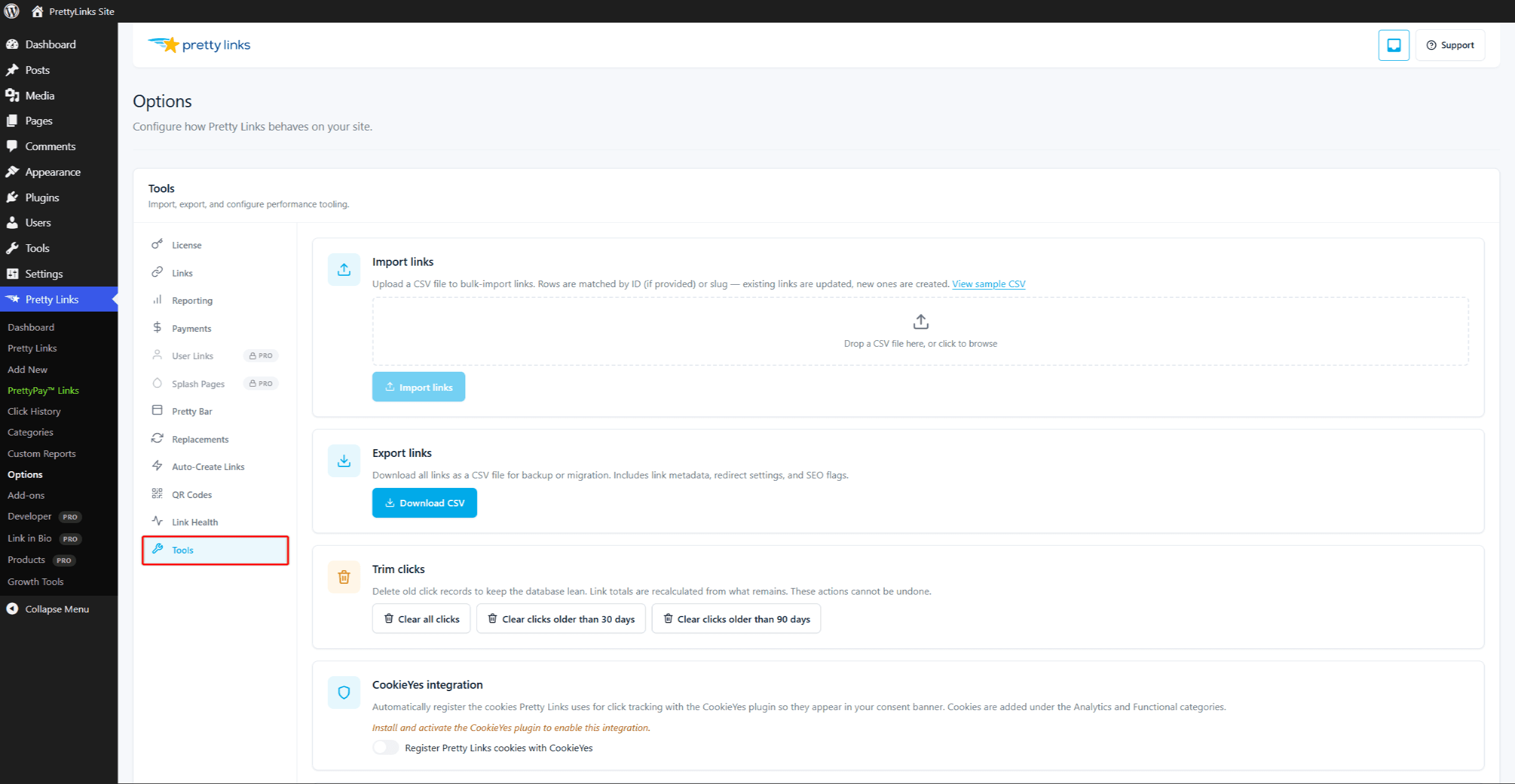Click the Comments bubble icon

click(12, 146)
